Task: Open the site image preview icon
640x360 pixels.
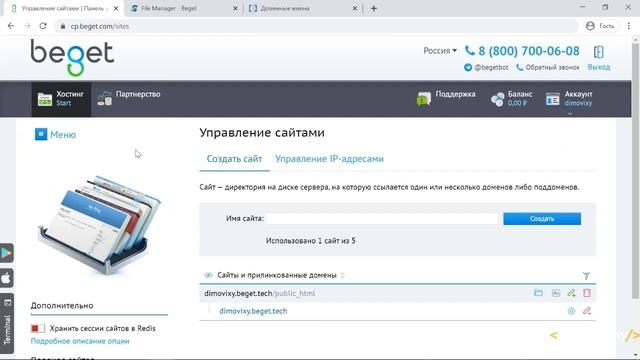Action: [x=556, y=293]
